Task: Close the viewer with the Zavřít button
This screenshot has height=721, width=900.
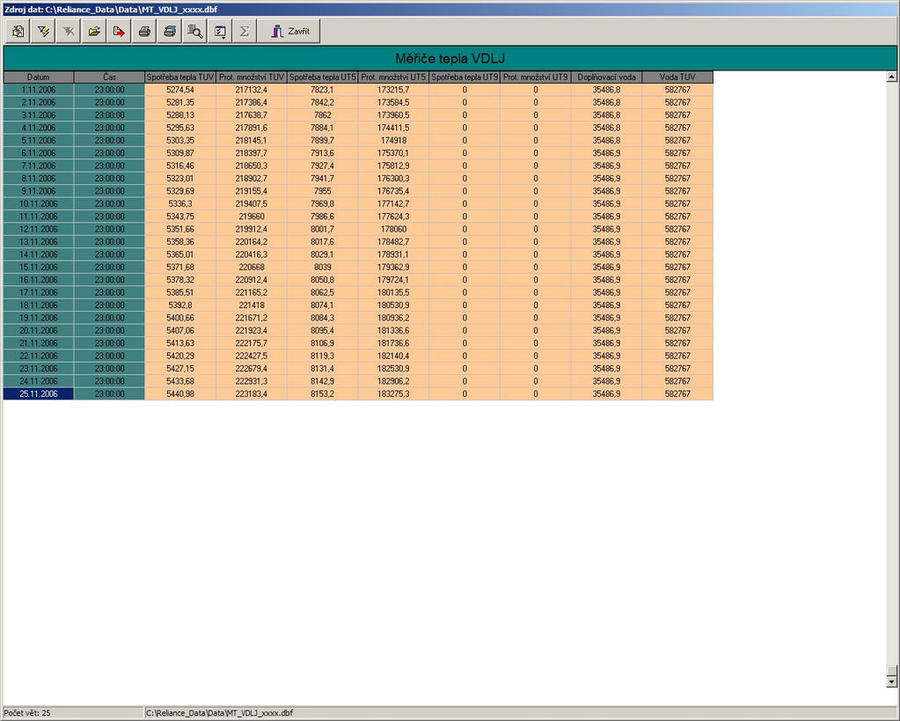Action: [x=289, y=32]
